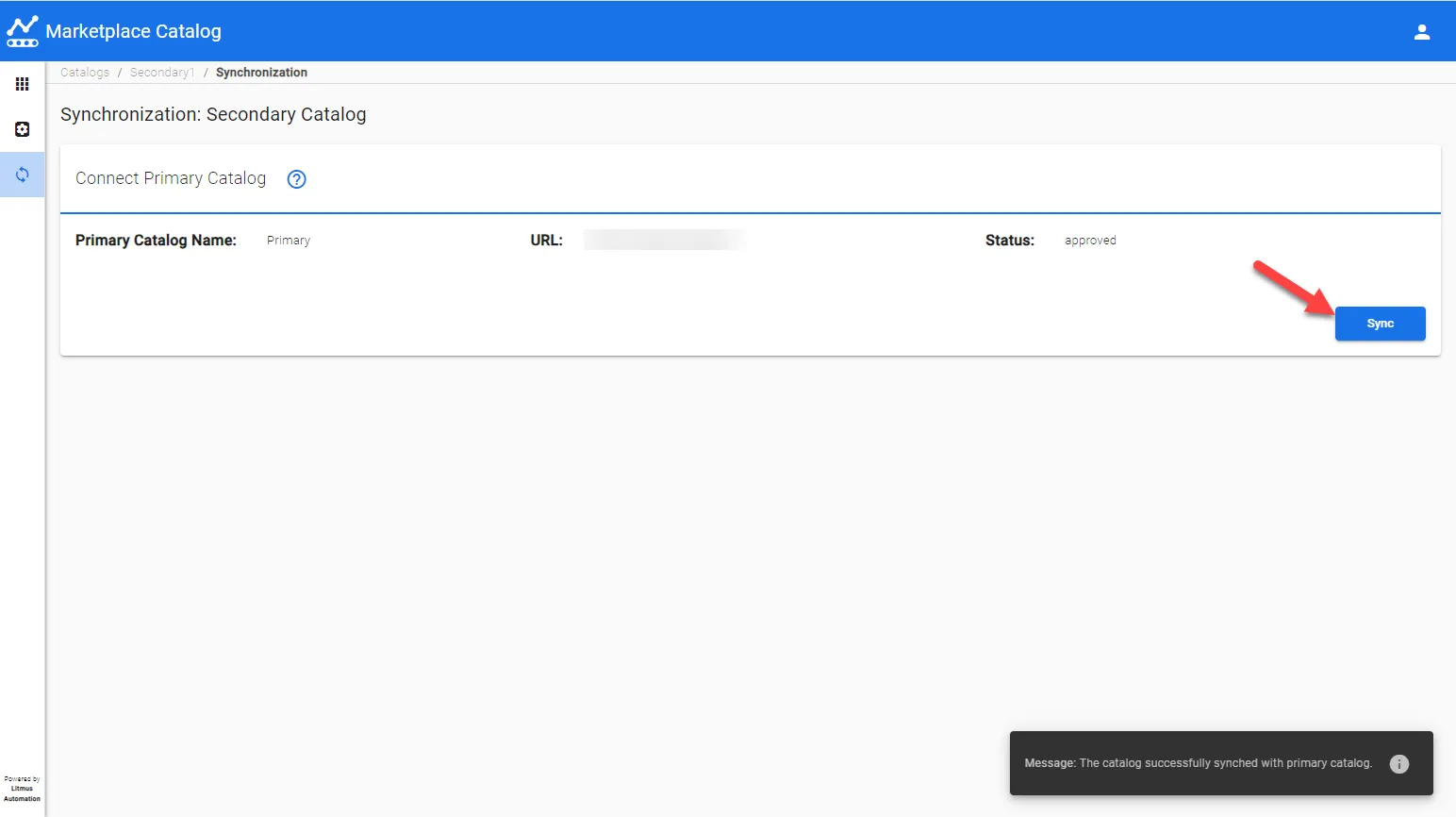Click the 'approved' status value

coord(1091,241)
